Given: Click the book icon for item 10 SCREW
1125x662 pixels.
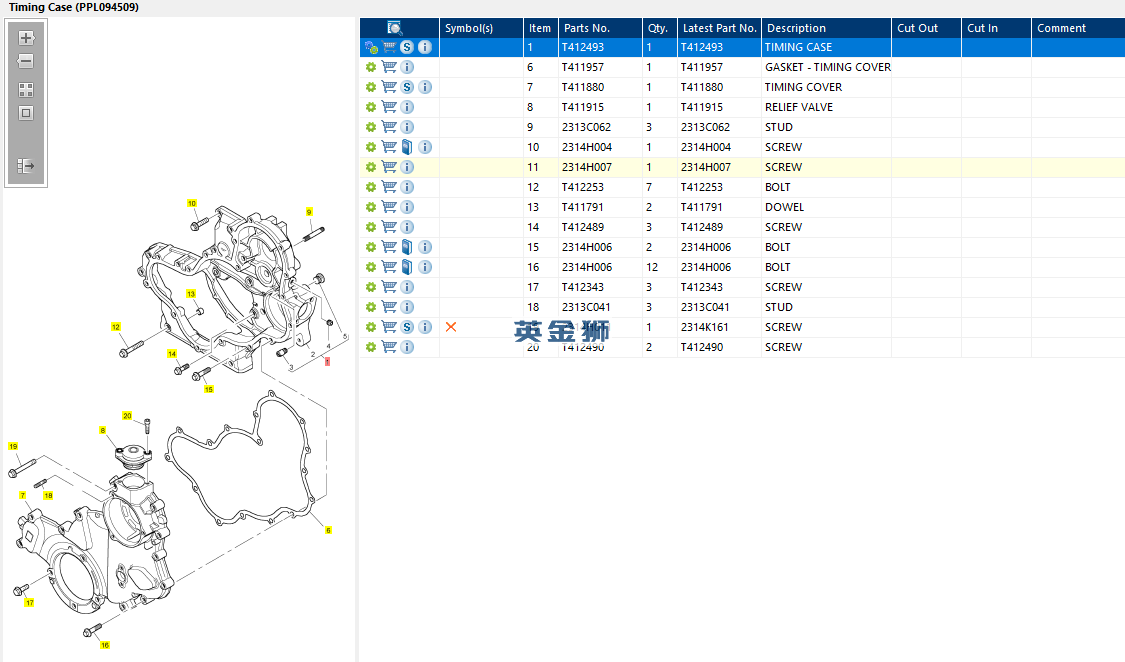Looking at the screenshot, I should [x=407, y=147].
